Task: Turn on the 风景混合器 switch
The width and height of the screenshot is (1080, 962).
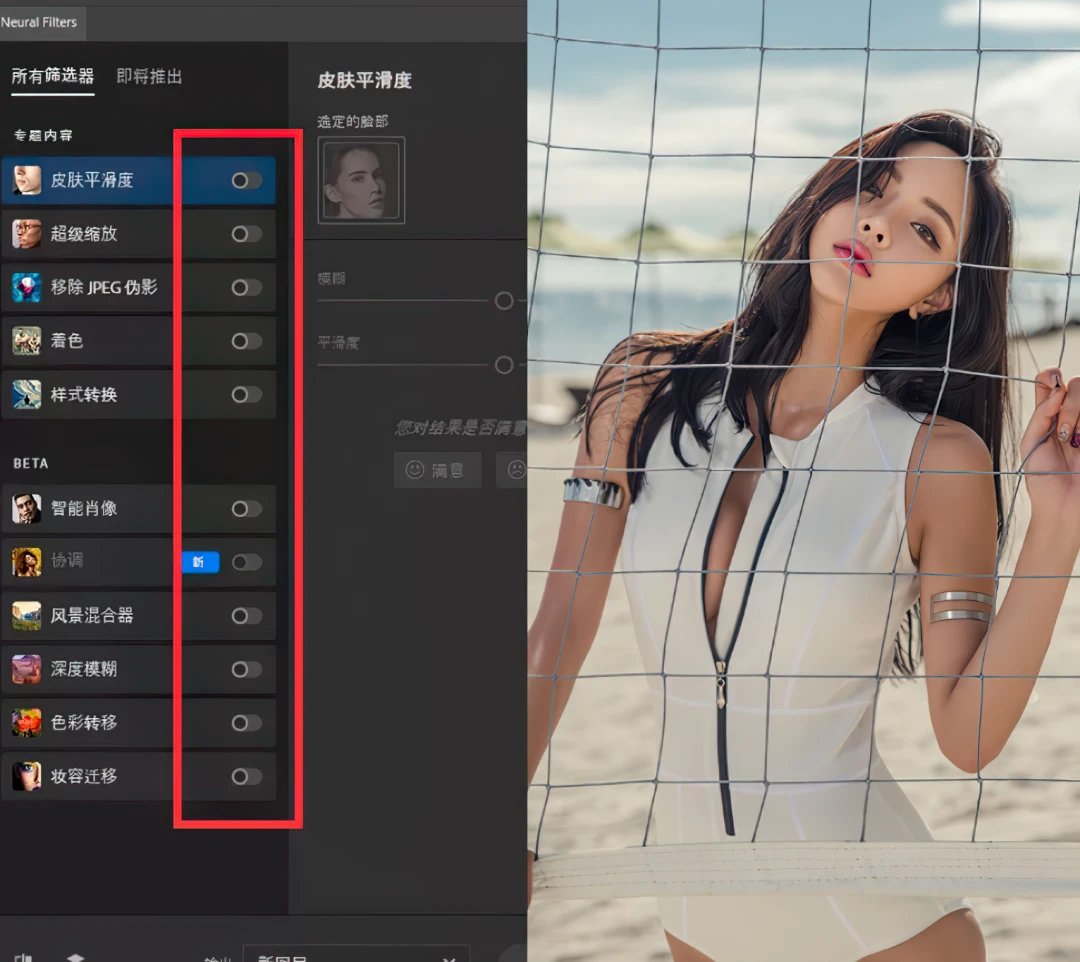Action: click(247, 616)
